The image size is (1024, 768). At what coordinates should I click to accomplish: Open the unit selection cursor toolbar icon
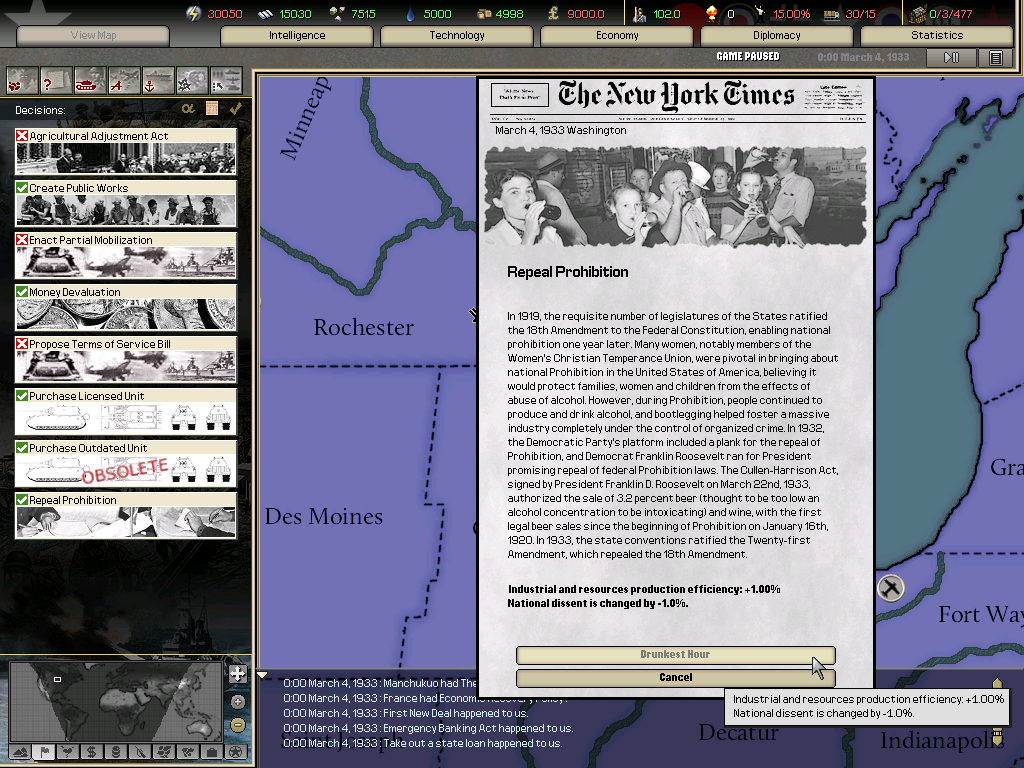[226, 82]
